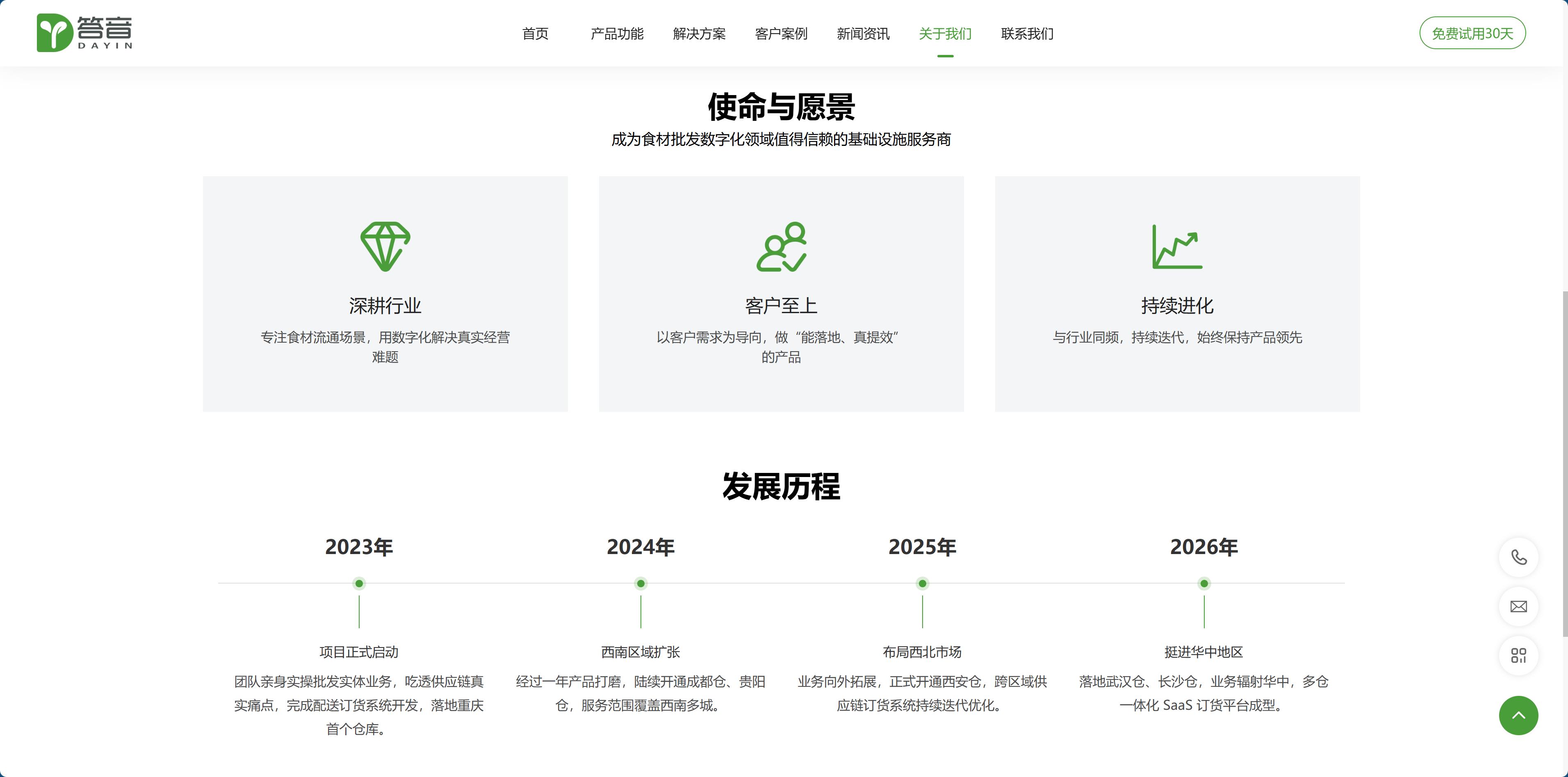Image resolution: width=1568 pixels, height=777 pixels.
Task: Click the 挺进华中地区 milestone title
Action: point(1204,652)
